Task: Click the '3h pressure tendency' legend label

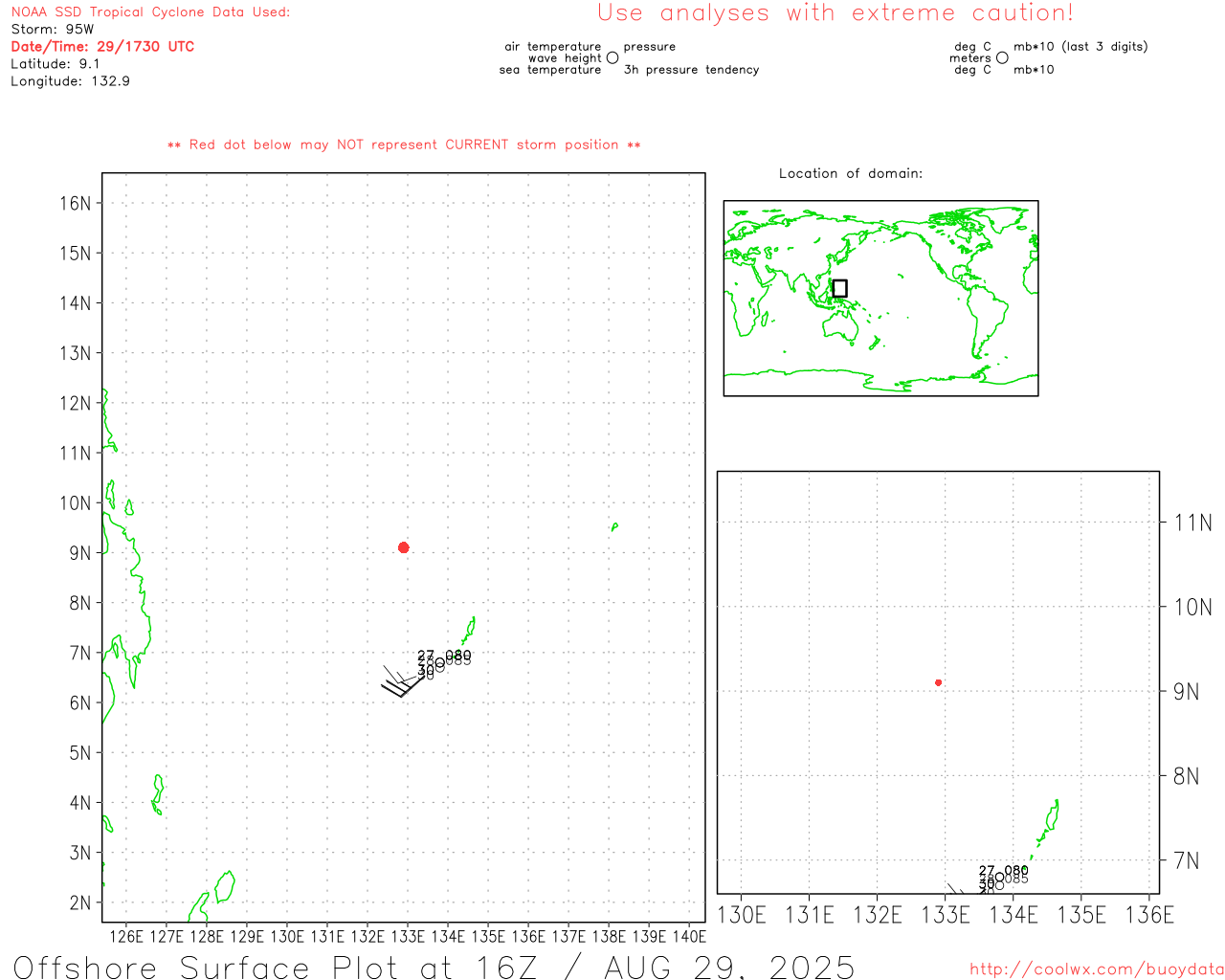Action: pyautogui.click(x=691, y=70)
